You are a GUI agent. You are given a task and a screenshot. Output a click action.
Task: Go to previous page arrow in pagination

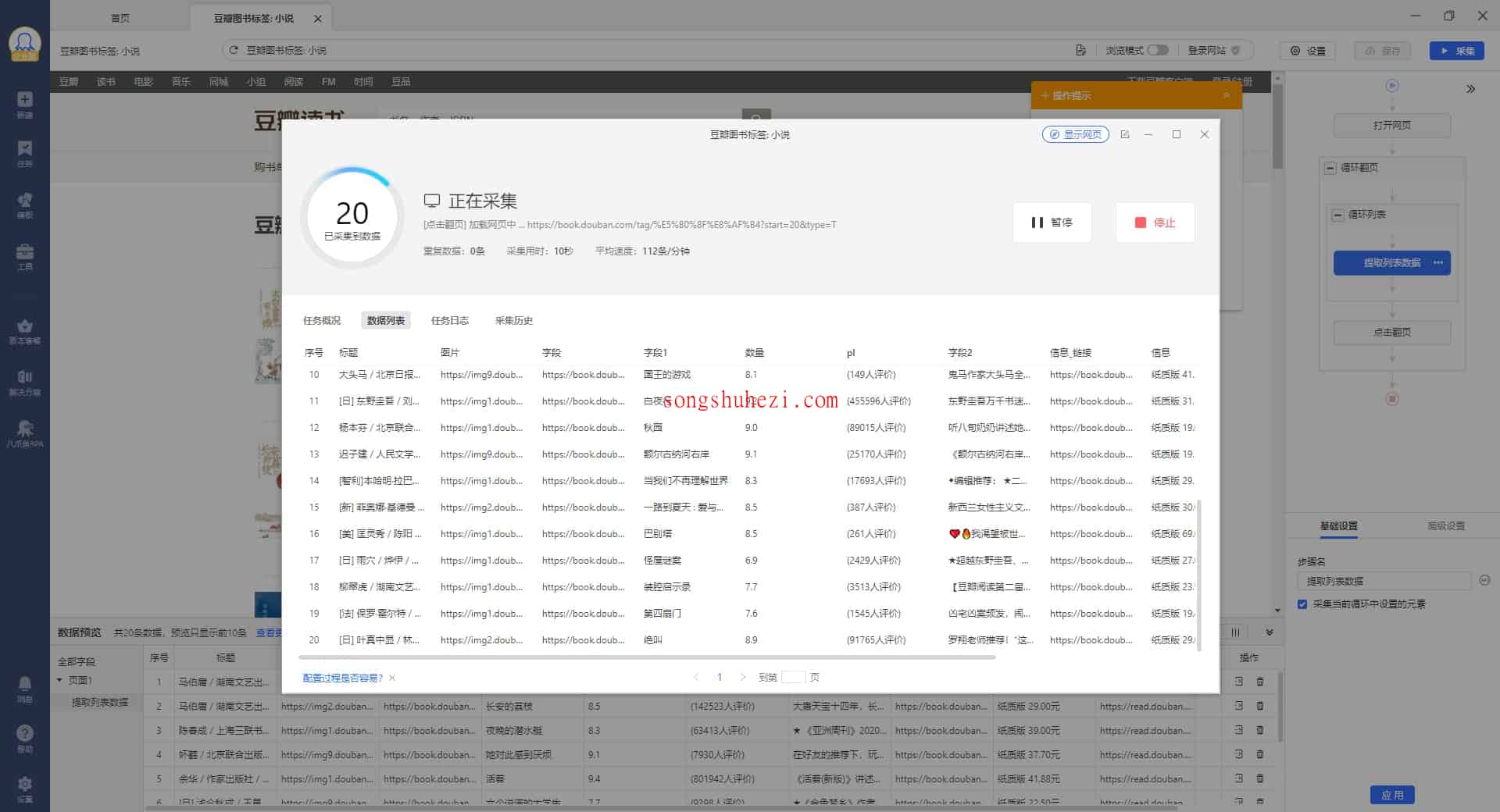coord(696,677)
